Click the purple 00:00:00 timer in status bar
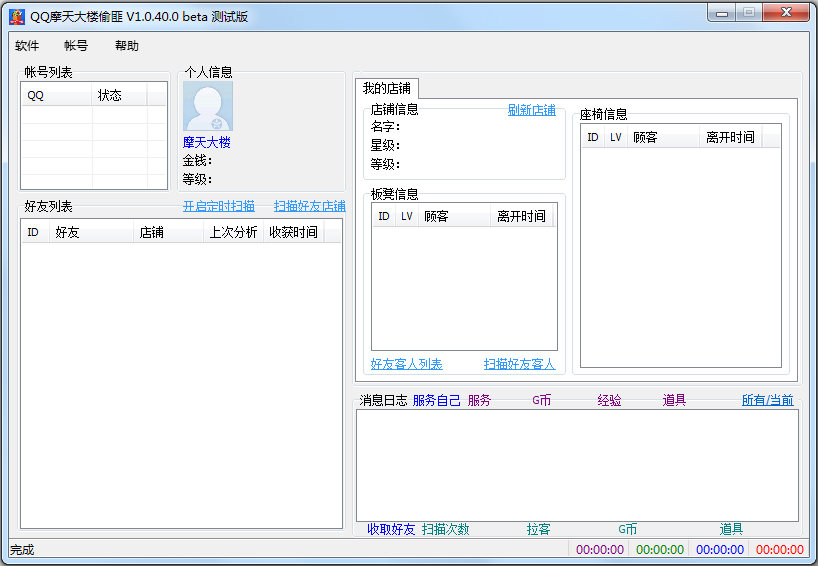Viewport: 818px width, 566px height. pos(600,549)
